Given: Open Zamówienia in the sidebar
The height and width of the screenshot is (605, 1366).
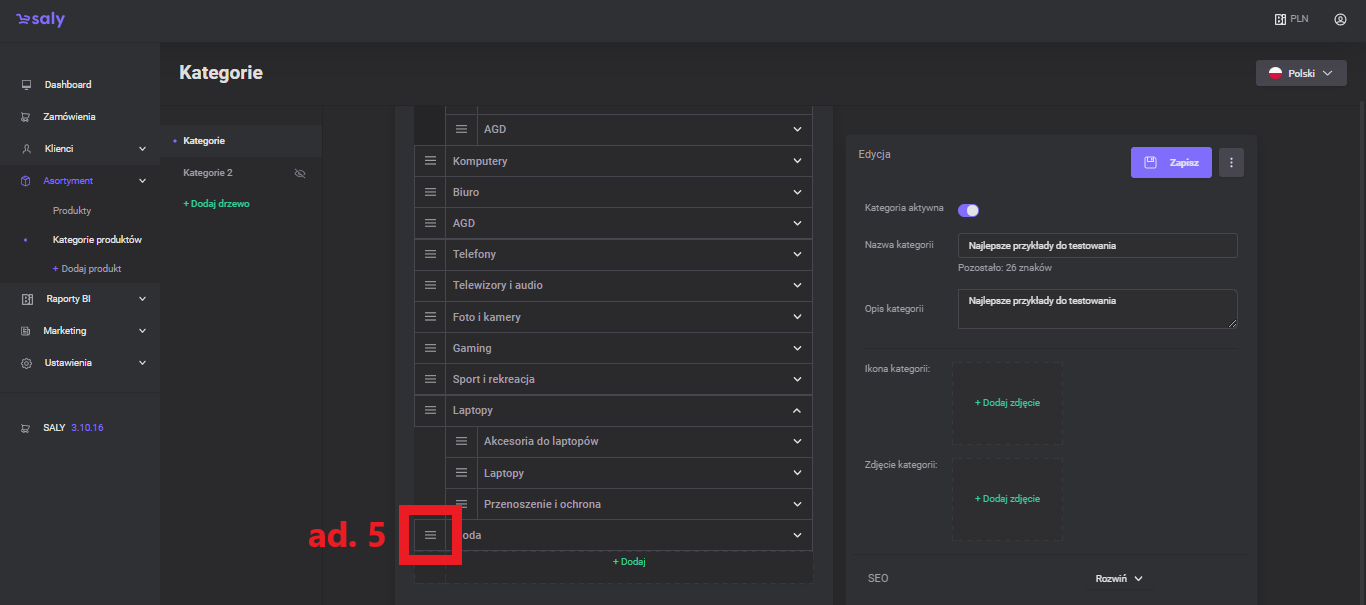Looking at the screenshot, I should click(69, 117).
